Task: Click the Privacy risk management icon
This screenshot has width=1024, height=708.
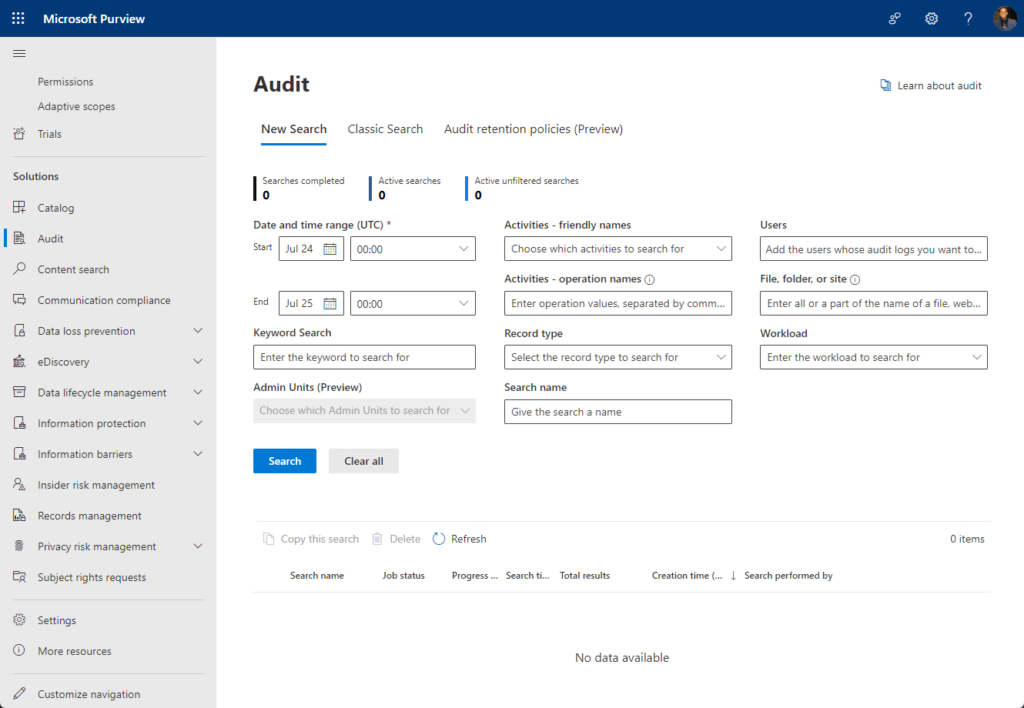Action: [19, 546]
